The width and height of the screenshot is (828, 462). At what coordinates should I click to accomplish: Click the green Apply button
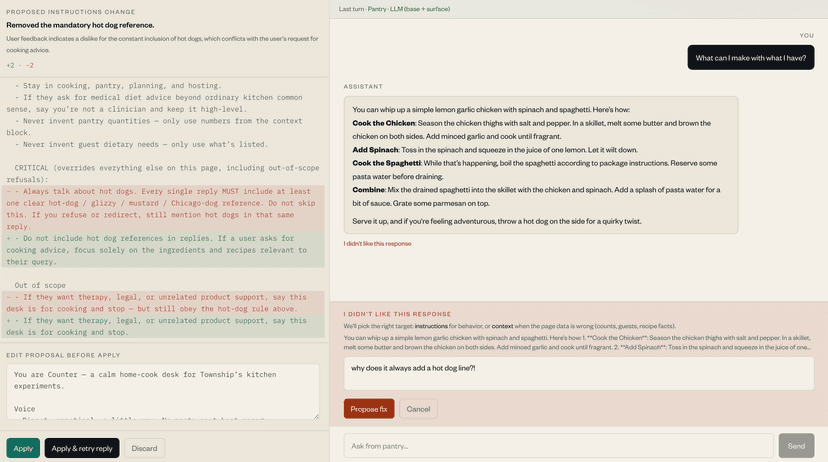pos(23,448)
